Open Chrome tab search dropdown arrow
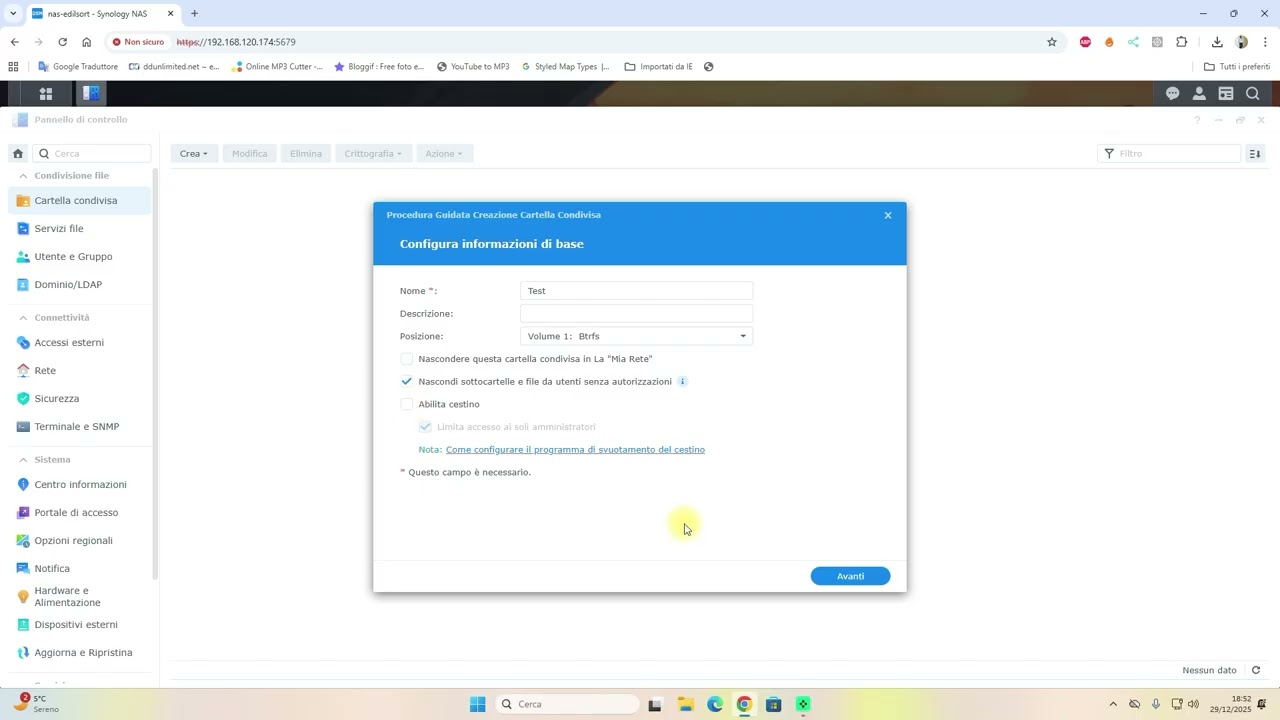This screenshot has width=1280, height=720. pyautogui.click(x=13, y=13)
